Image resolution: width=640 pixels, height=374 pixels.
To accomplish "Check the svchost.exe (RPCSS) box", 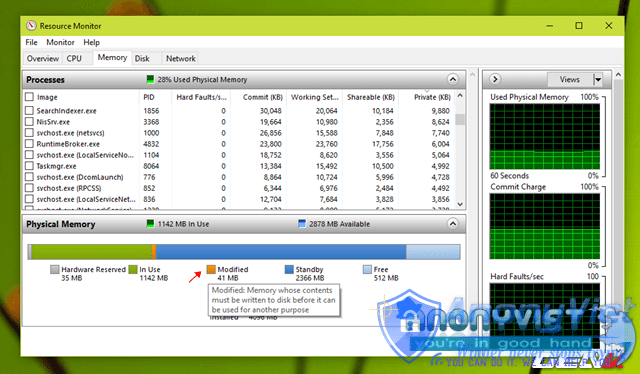I will (x=29, y=188).
